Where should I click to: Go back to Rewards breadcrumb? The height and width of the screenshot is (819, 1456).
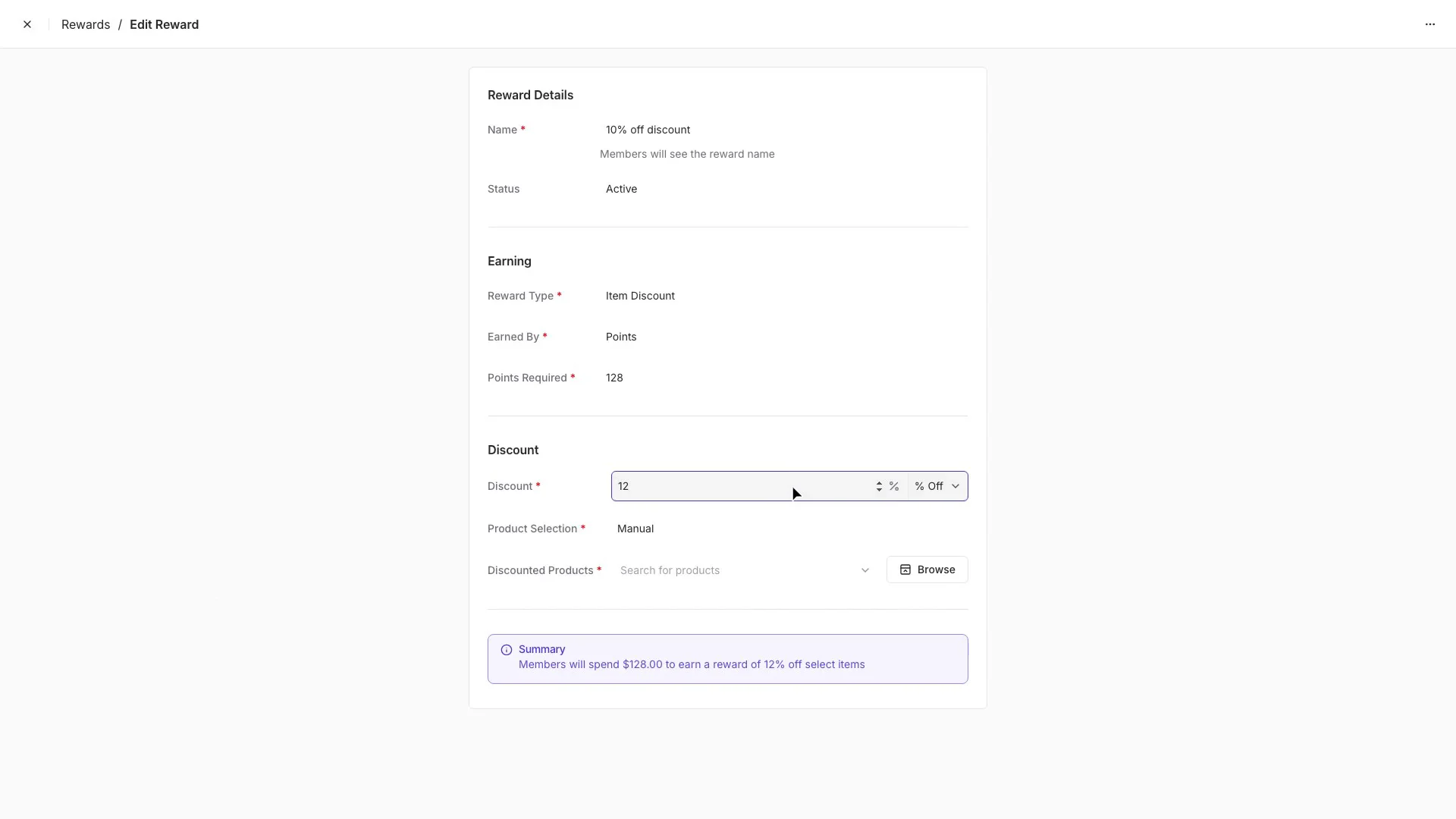(x=86, y=24)
